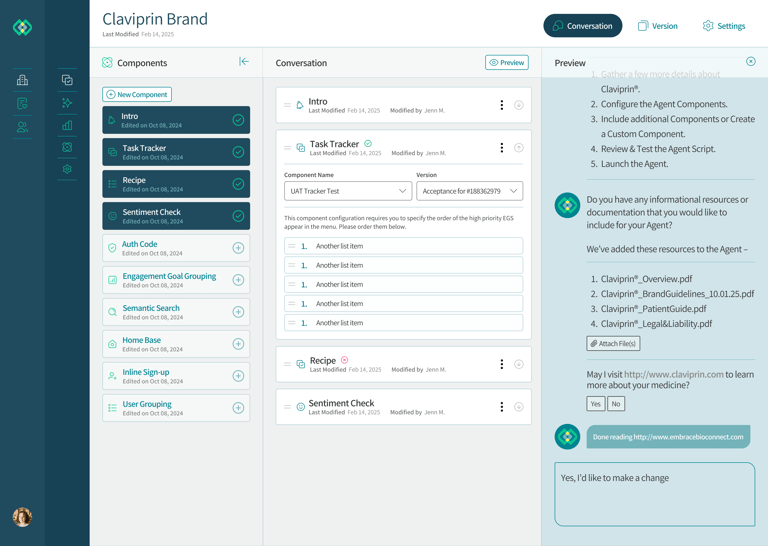Grab the Intro card drag handle

point(288,105)
